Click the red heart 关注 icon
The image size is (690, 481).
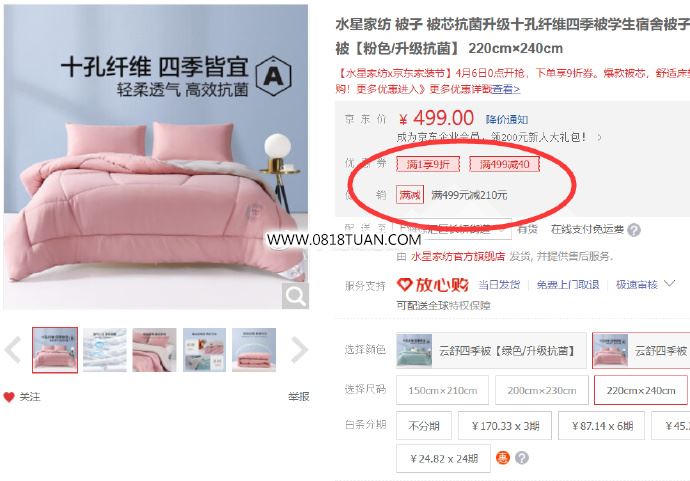[9, 397]
